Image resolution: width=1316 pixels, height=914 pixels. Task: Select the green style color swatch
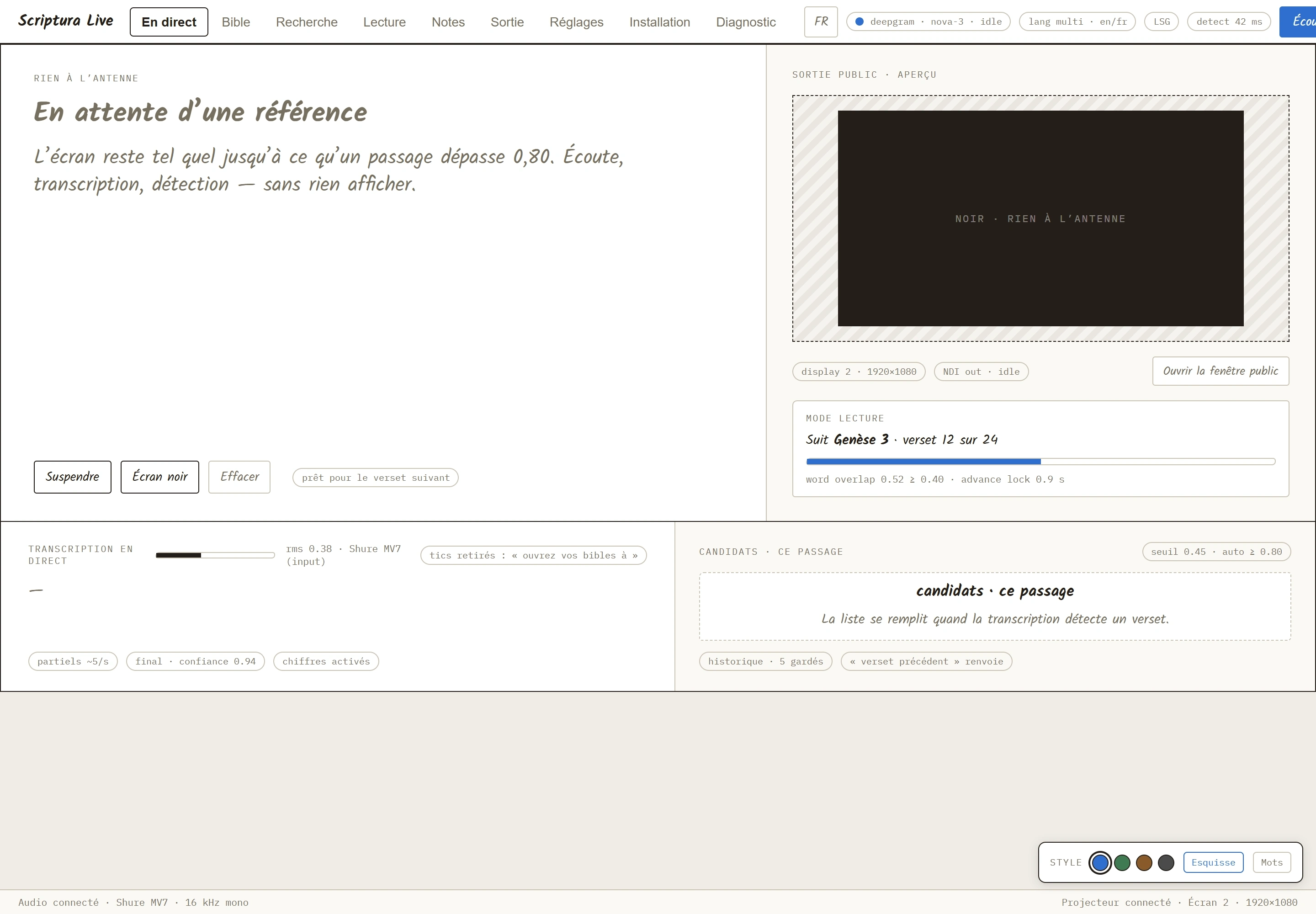1122,862
